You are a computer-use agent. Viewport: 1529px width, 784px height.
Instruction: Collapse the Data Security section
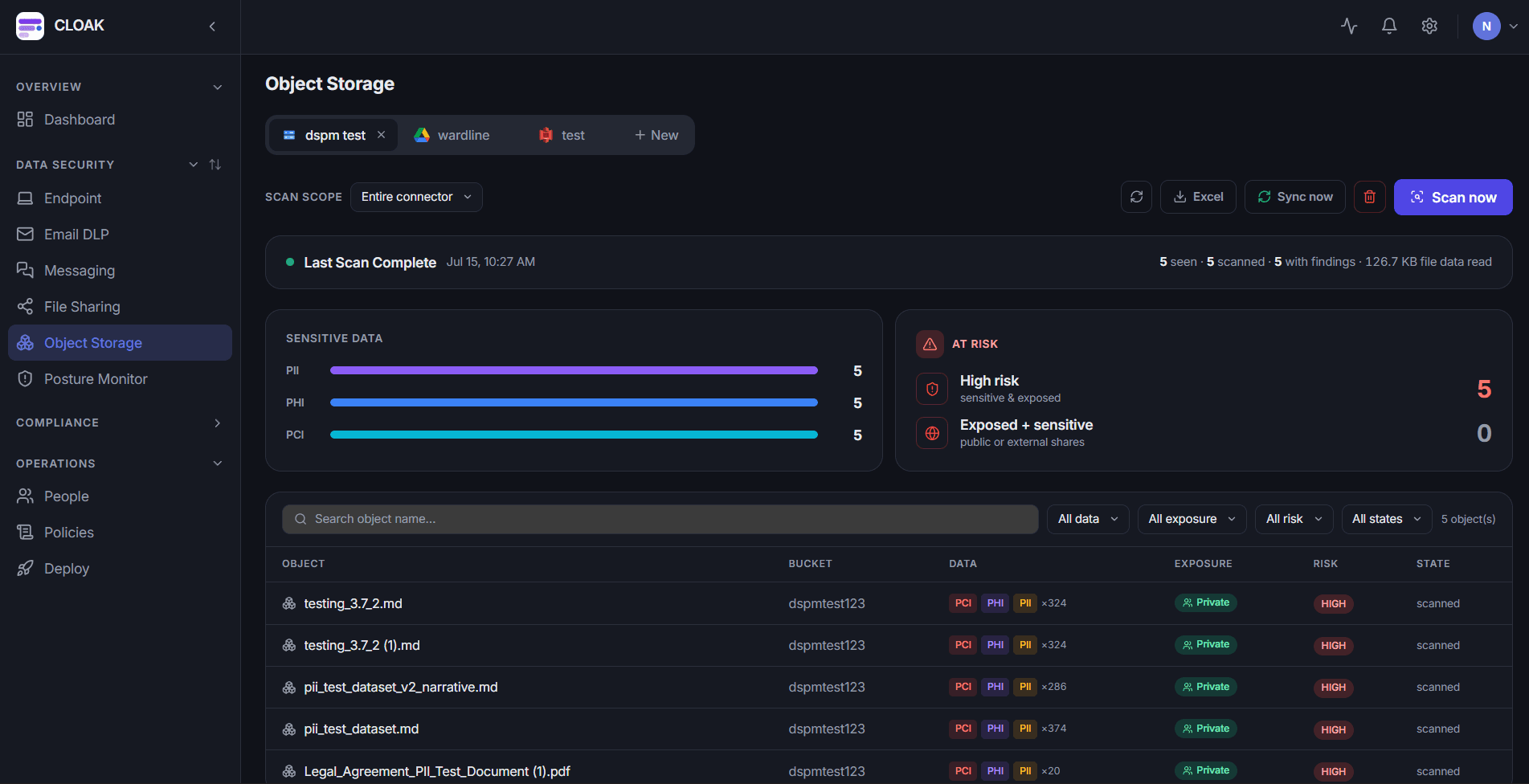(193, 165)
